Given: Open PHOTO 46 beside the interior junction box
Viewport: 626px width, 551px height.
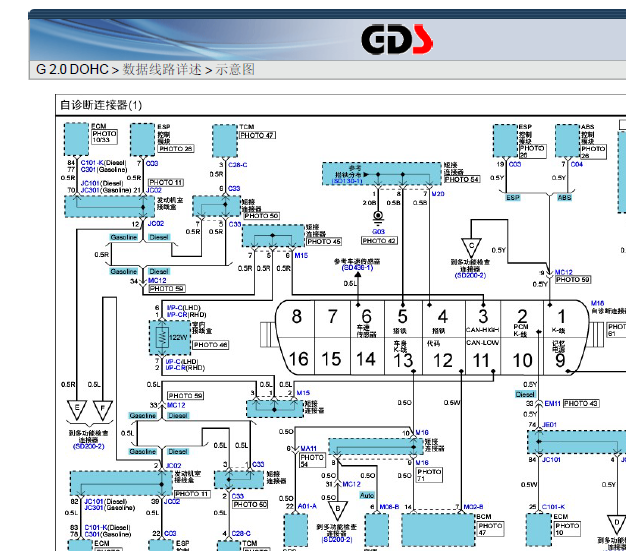Looking at the screenshot, I should pyautogui.click(x=211, y=345).
